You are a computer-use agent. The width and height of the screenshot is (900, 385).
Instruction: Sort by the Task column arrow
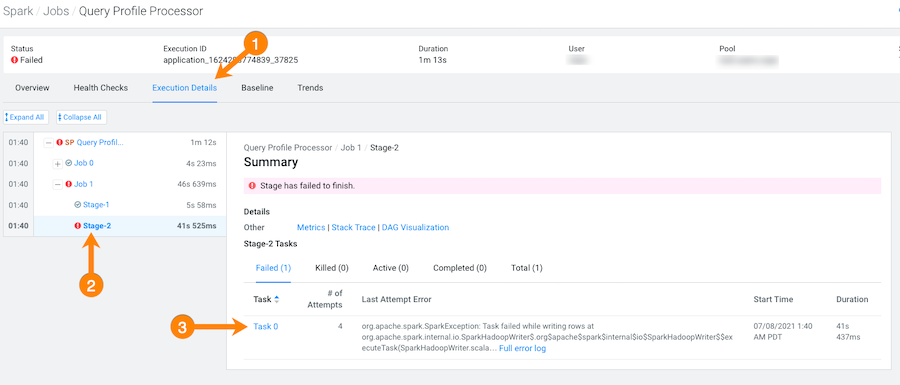(x=277, y=299)
